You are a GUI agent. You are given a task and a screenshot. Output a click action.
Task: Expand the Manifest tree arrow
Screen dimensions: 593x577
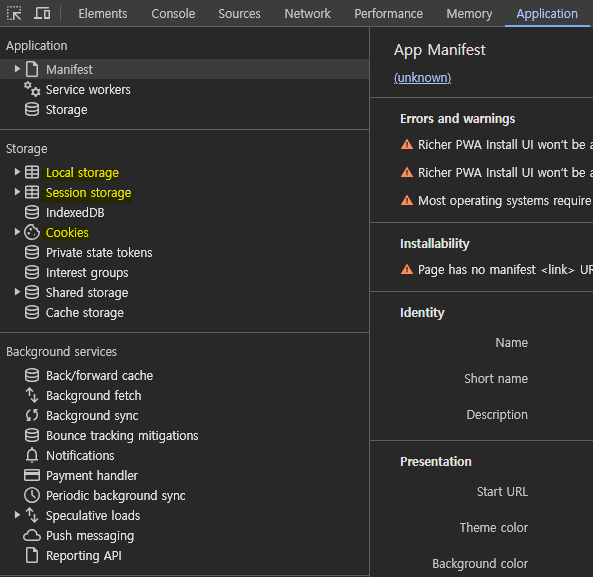17,69
